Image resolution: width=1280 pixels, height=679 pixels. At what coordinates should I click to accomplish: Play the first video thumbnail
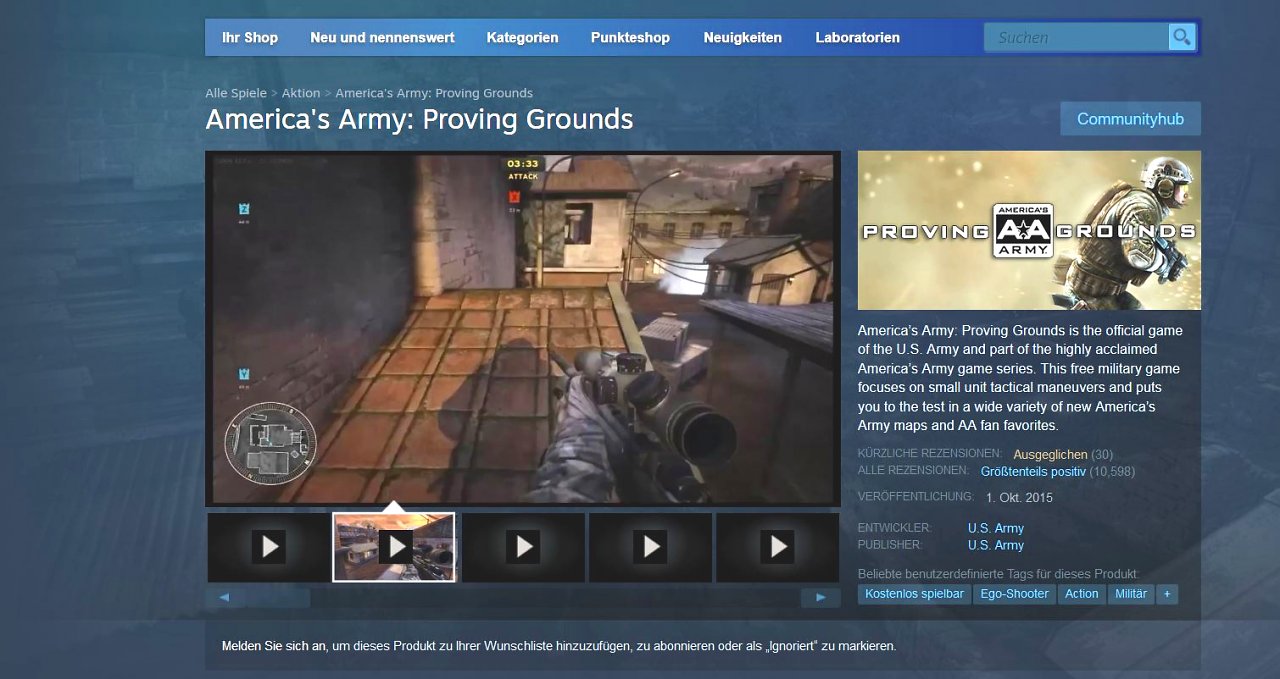269,547
